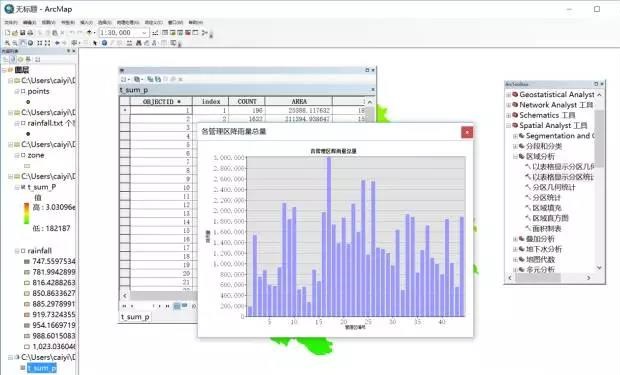Collapse the rainfall layer legend
Viewport: 620px width, 375px height.
17,251
